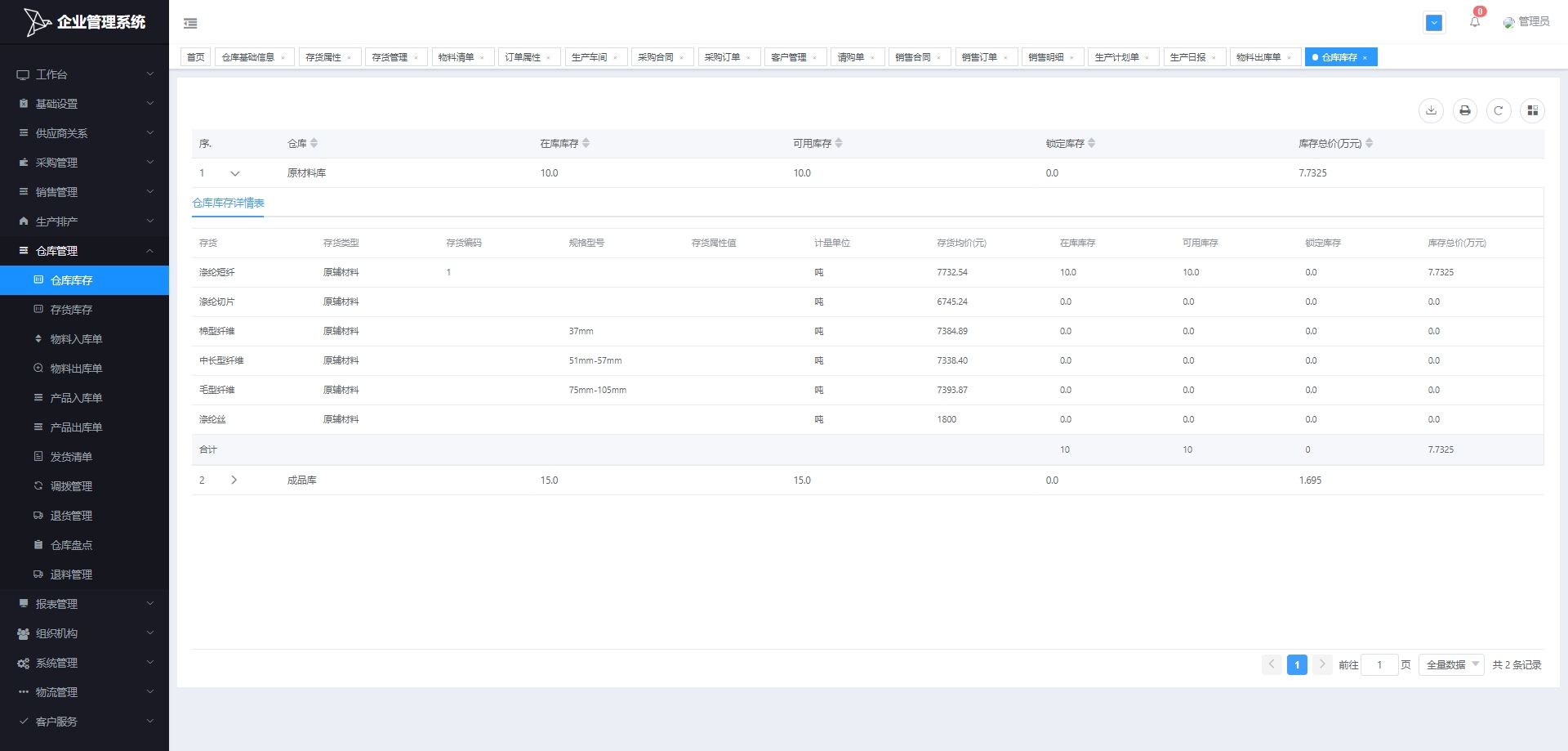Image resolution: width=1568 pixels, height=751 pixels.
Task: Sort the 仓库 column
Action: (314, 143)
